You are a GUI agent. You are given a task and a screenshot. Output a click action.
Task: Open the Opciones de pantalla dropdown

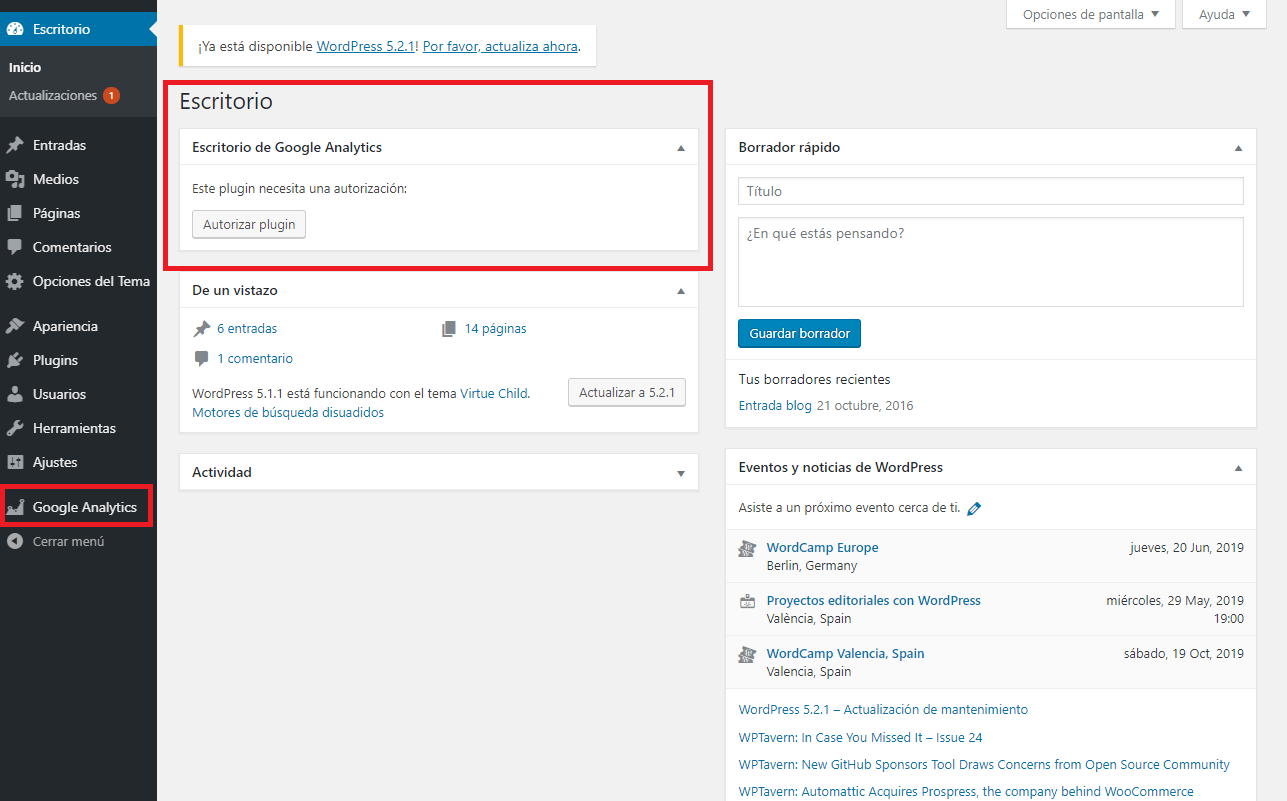pos(1090,14)
